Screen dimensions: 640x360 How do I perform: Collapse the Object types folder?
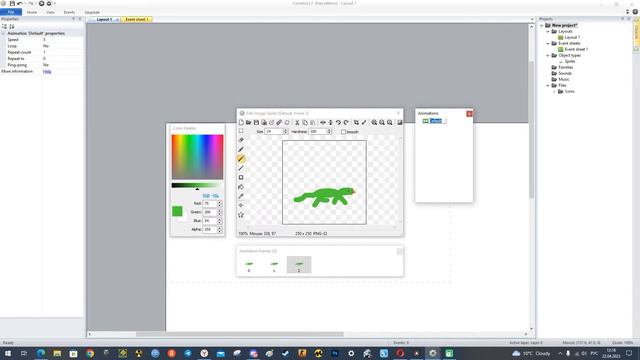548,55
